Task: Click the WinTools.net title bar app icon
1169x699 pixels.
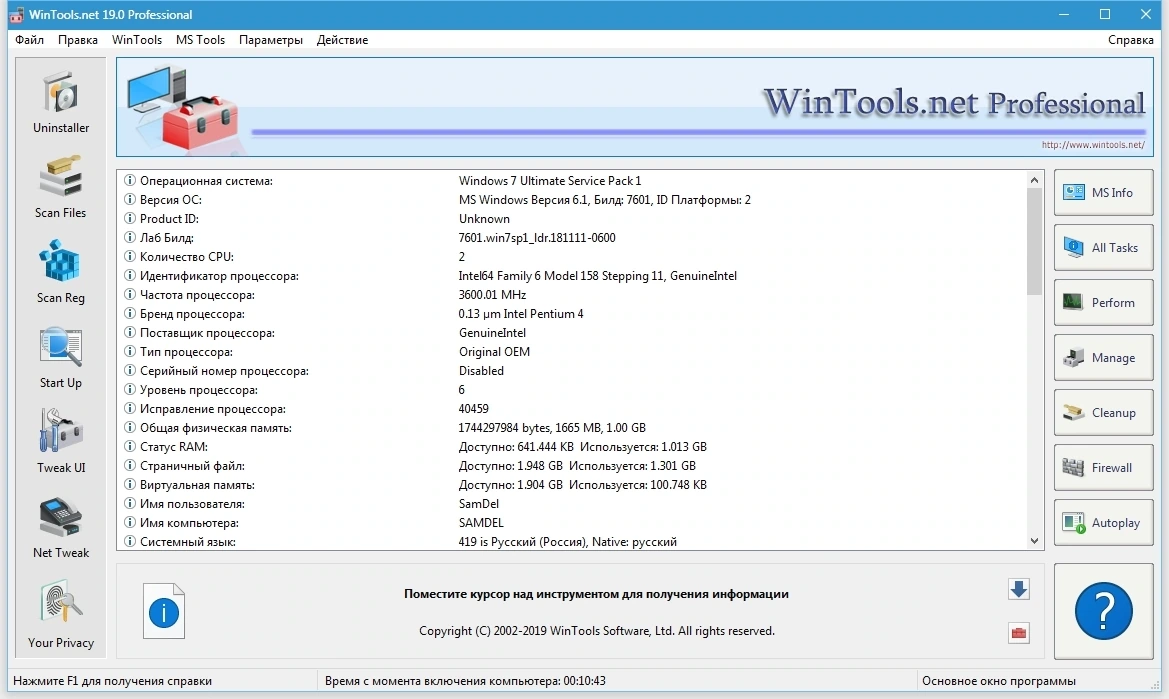Action: [16, 15]
